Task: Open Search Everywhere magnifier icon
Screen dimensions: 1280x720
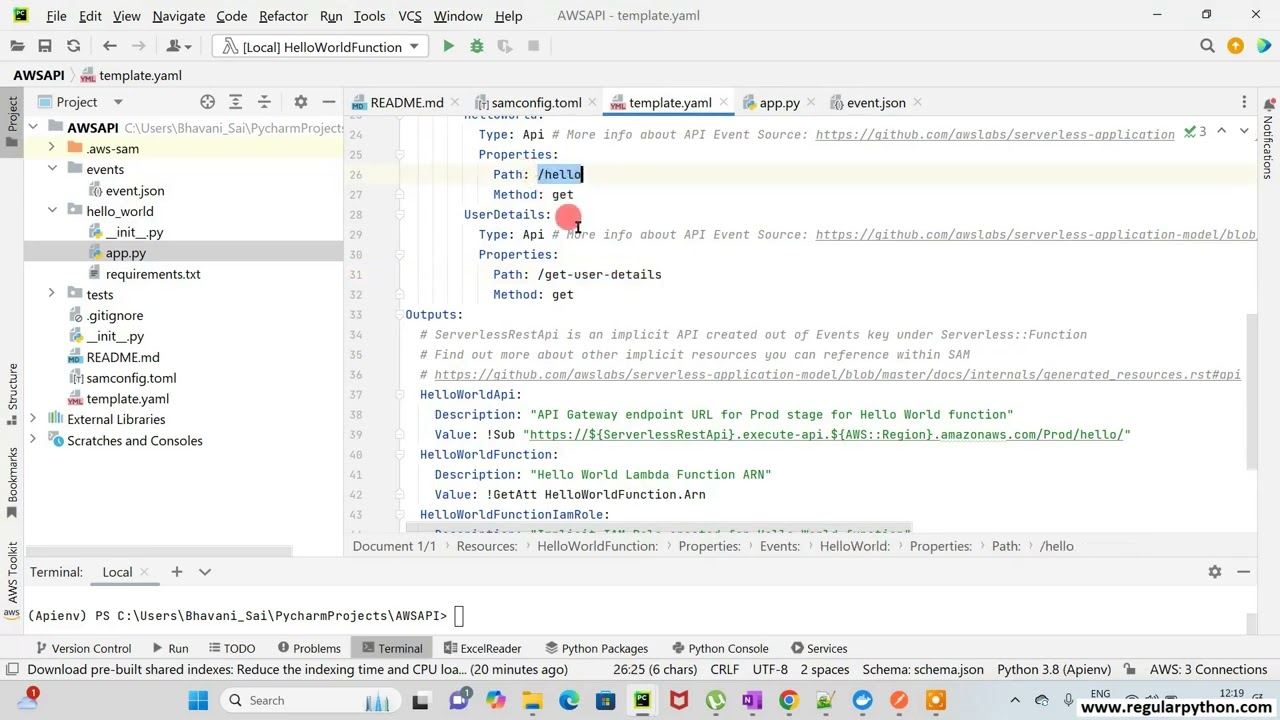Action: (1207, 46)
